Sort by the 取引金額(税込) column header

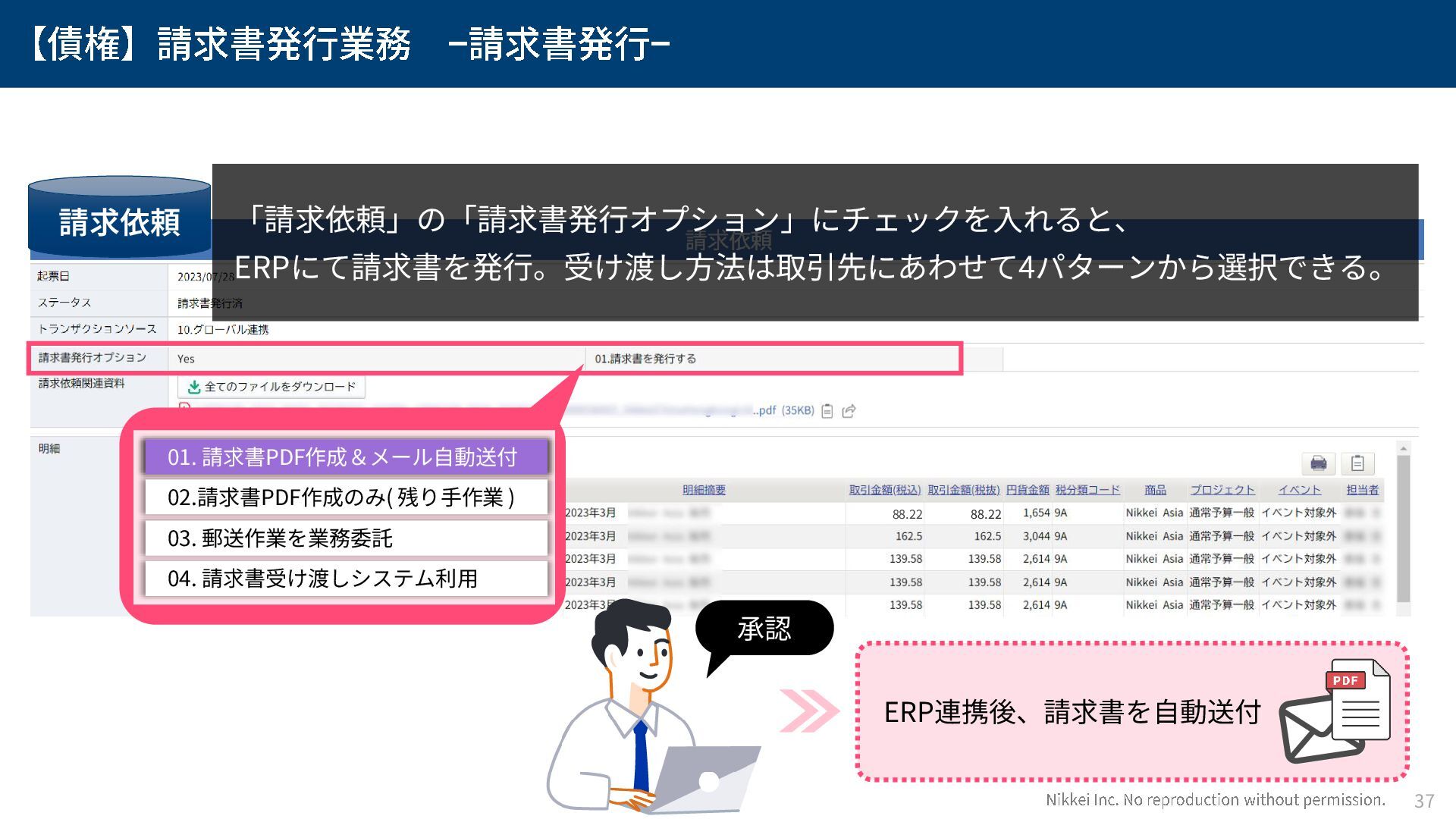click(884, 490)
